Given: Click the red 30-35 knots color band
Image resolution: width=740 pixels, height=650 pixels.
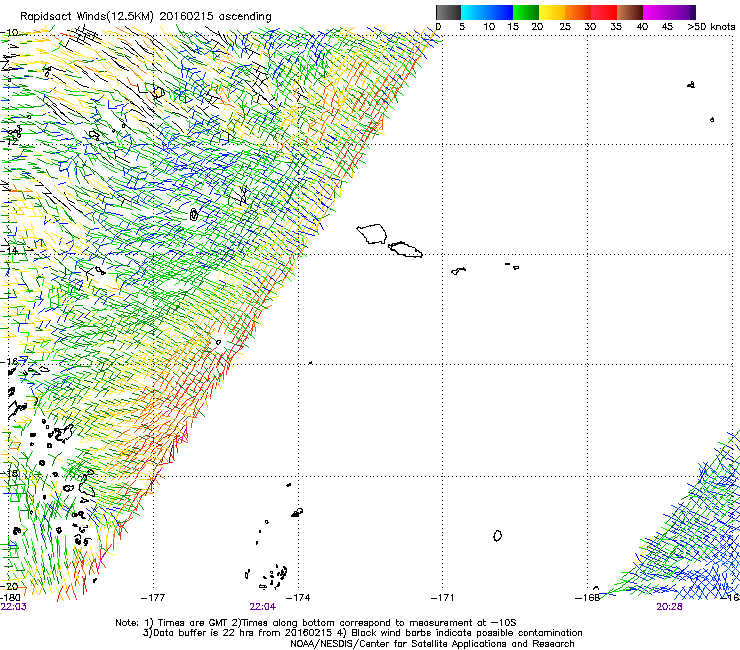Looking at the screenshot, I should coord(604,12).
